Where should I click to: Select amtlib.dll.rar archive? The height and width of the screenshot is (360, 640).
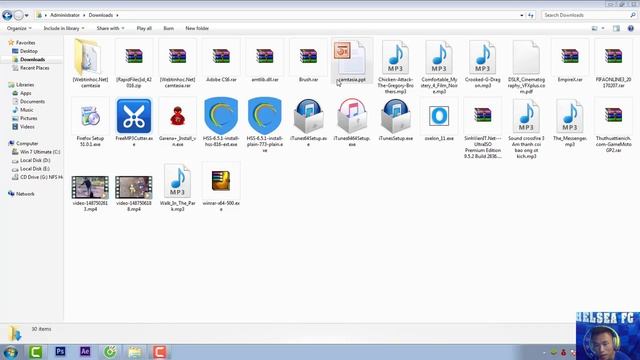[x=264, y=60]
